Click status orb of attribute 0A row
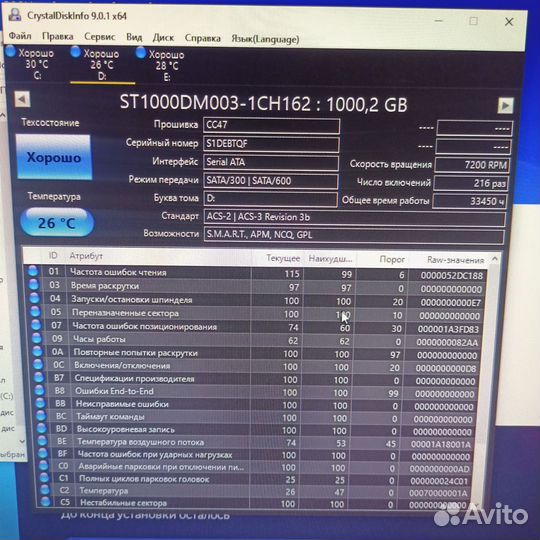540x540 pixels. coord(38,351)
